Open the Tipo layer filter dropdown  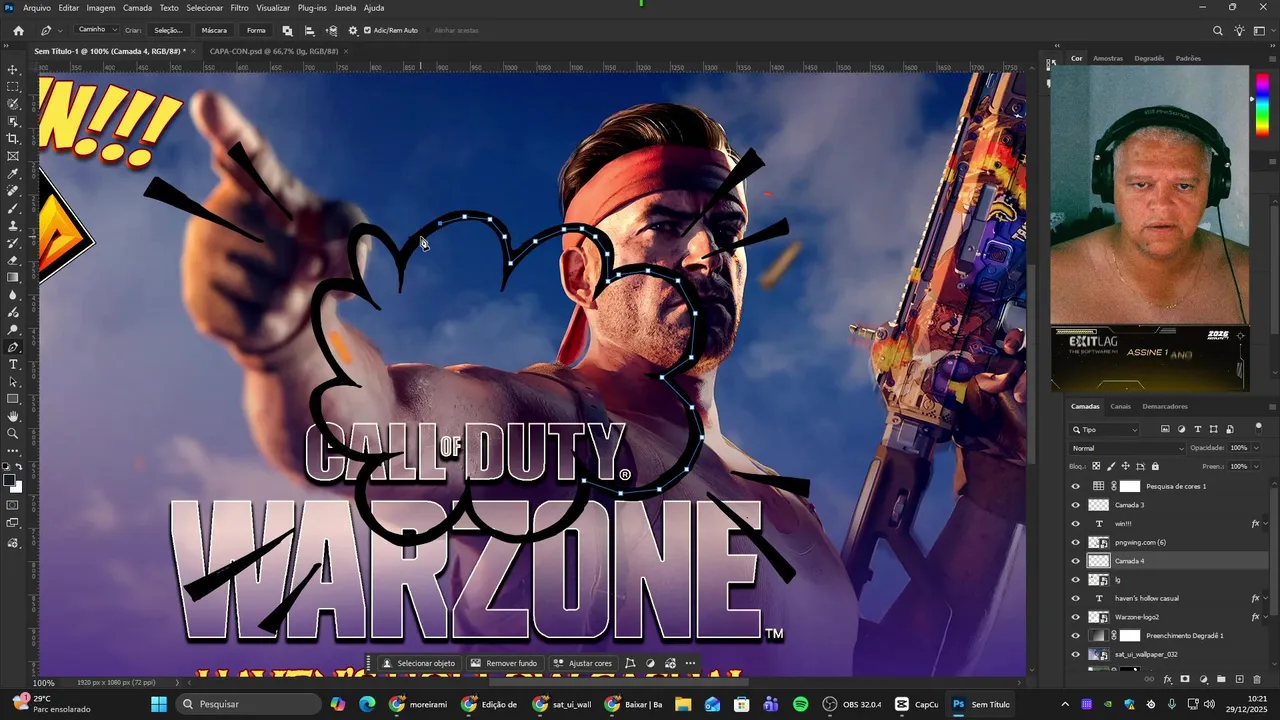pyautogui.click(x=1105, y=429)
